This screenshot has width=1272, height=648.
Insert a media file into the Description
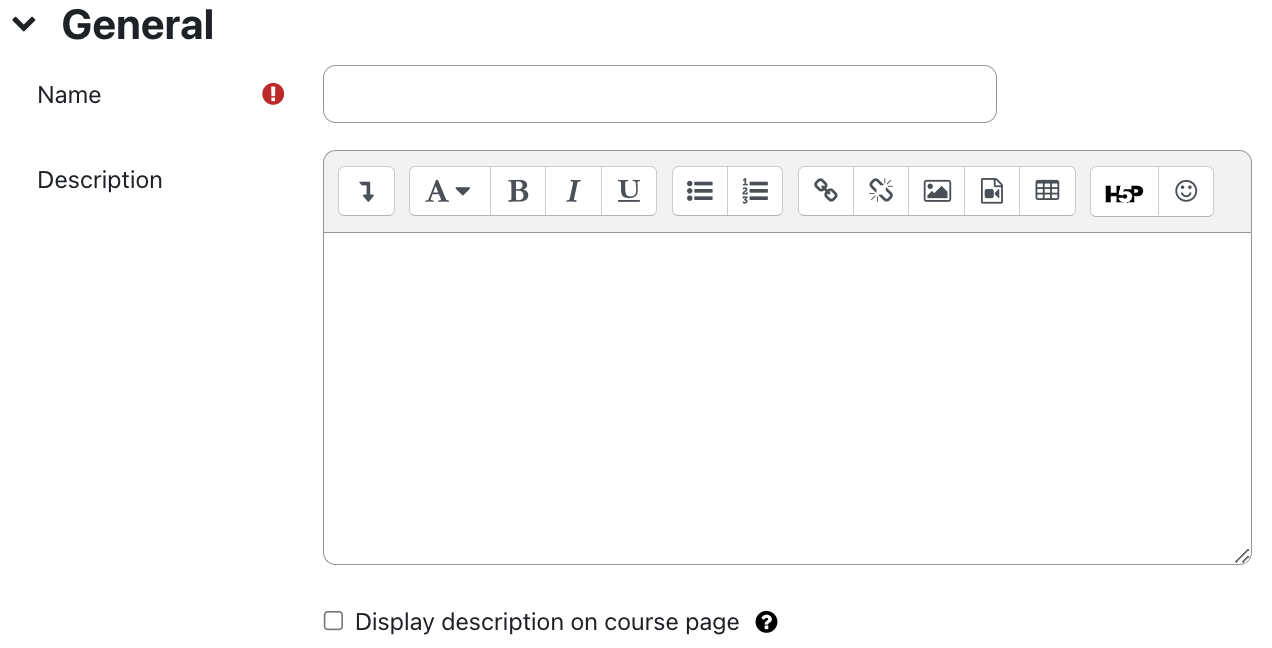point(991,191)
